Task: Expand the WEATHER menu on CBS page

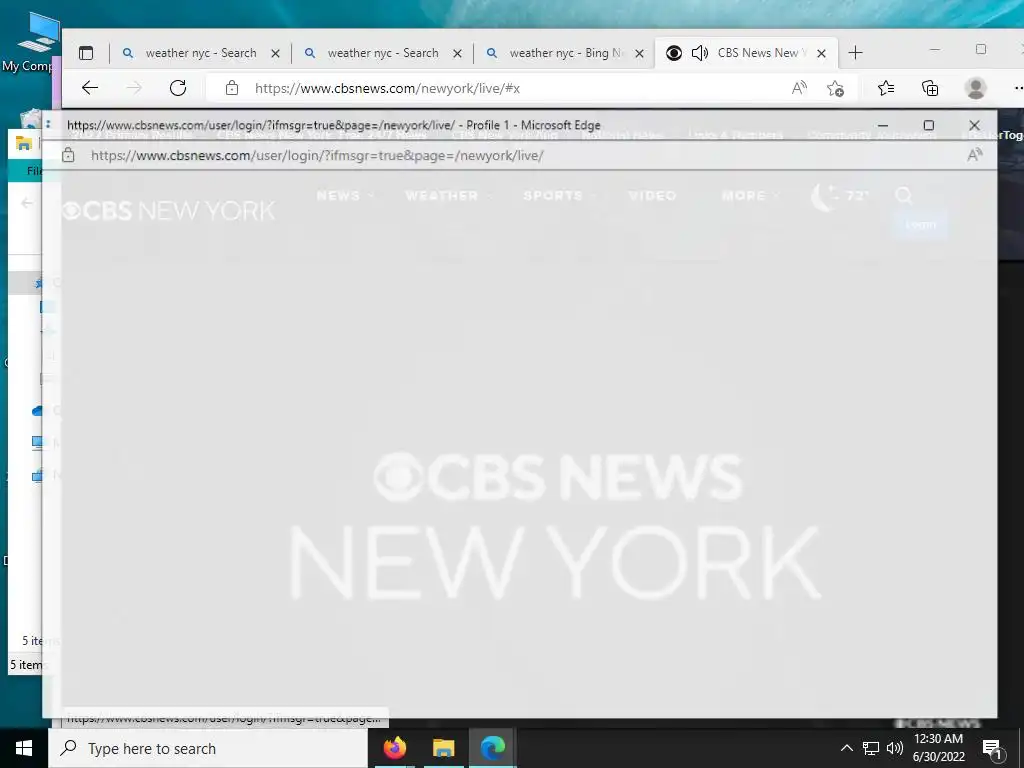Action: (449, 195)
